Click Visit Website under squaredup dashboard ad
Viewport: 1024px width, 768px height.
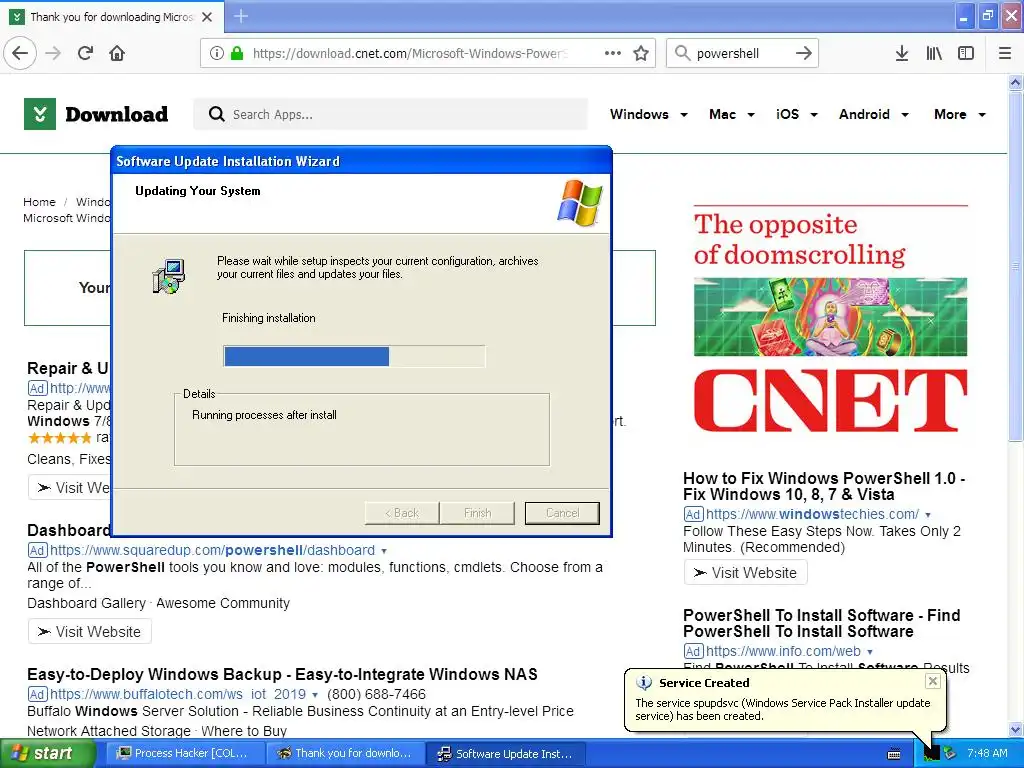90,632
